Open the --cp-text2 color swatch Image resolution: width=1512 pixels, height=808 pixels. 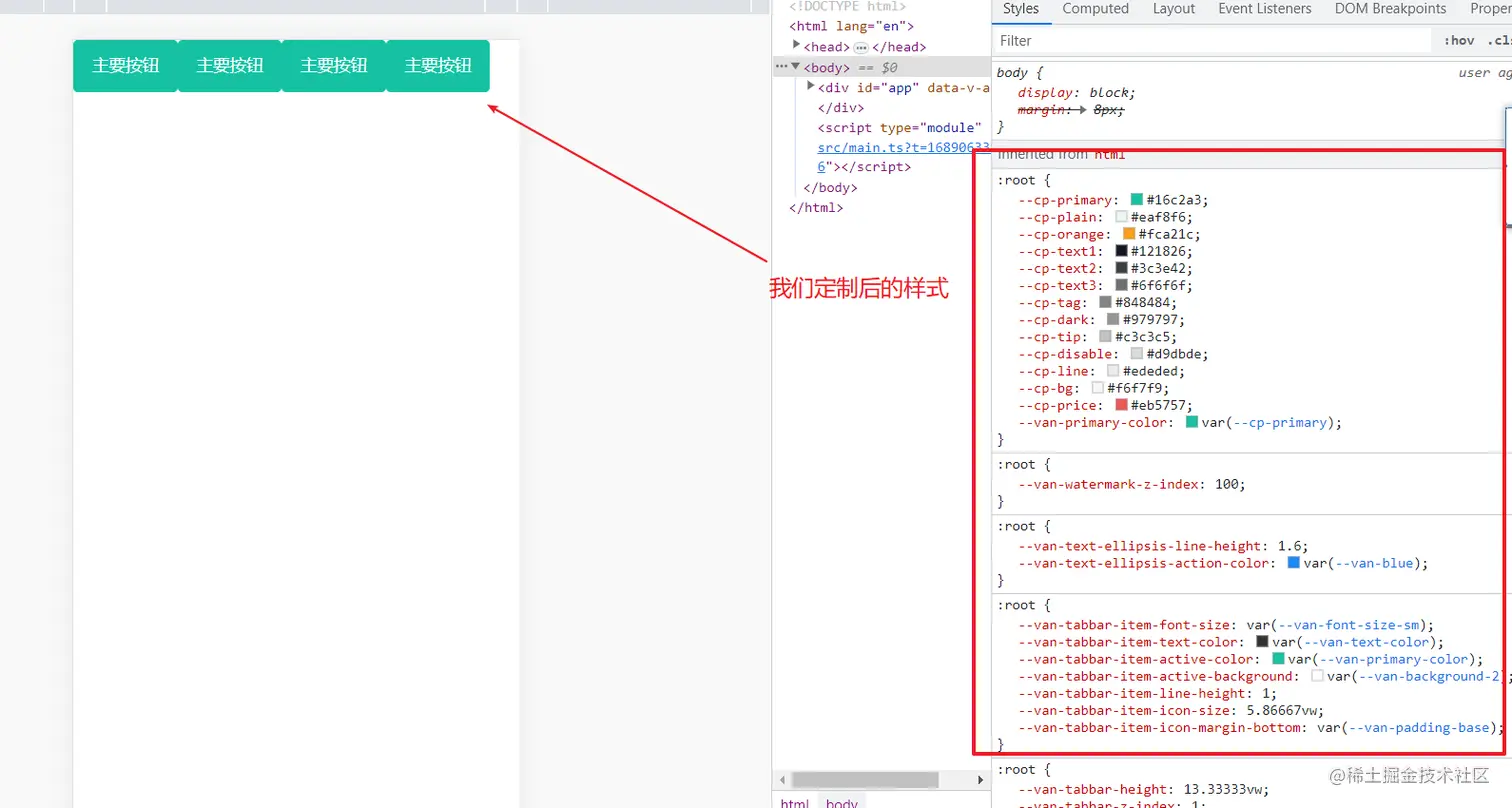tap(1122, 268)
